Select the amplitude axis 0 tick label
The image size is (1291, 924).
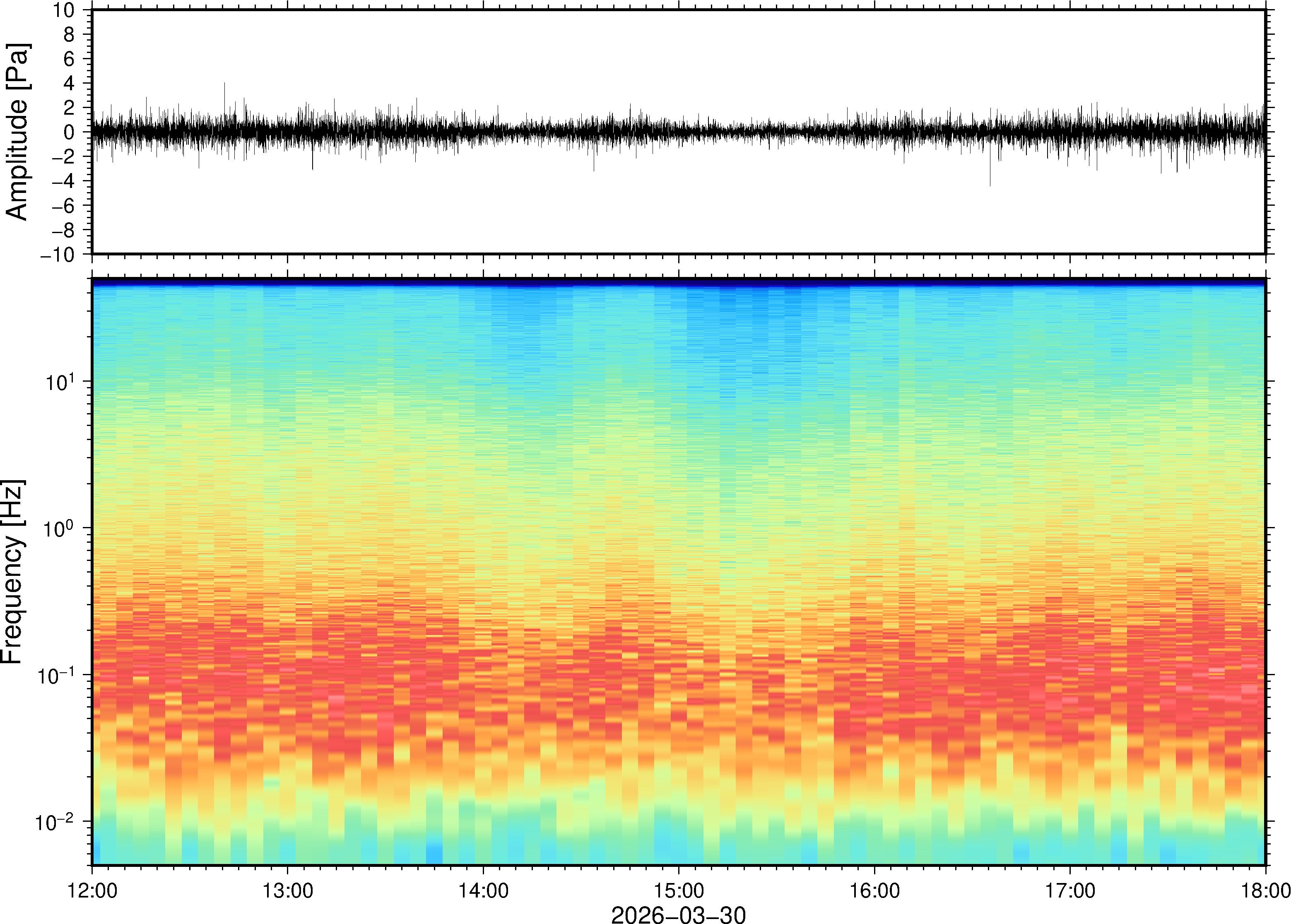[x=70, y=132]
